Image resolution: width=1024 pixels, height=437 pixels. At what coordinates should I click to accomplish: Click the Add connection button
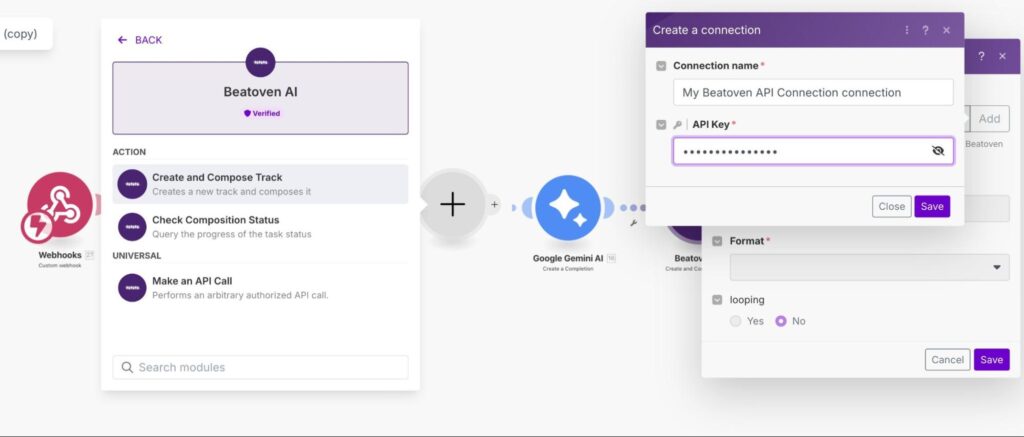click(x=989, y=119)
